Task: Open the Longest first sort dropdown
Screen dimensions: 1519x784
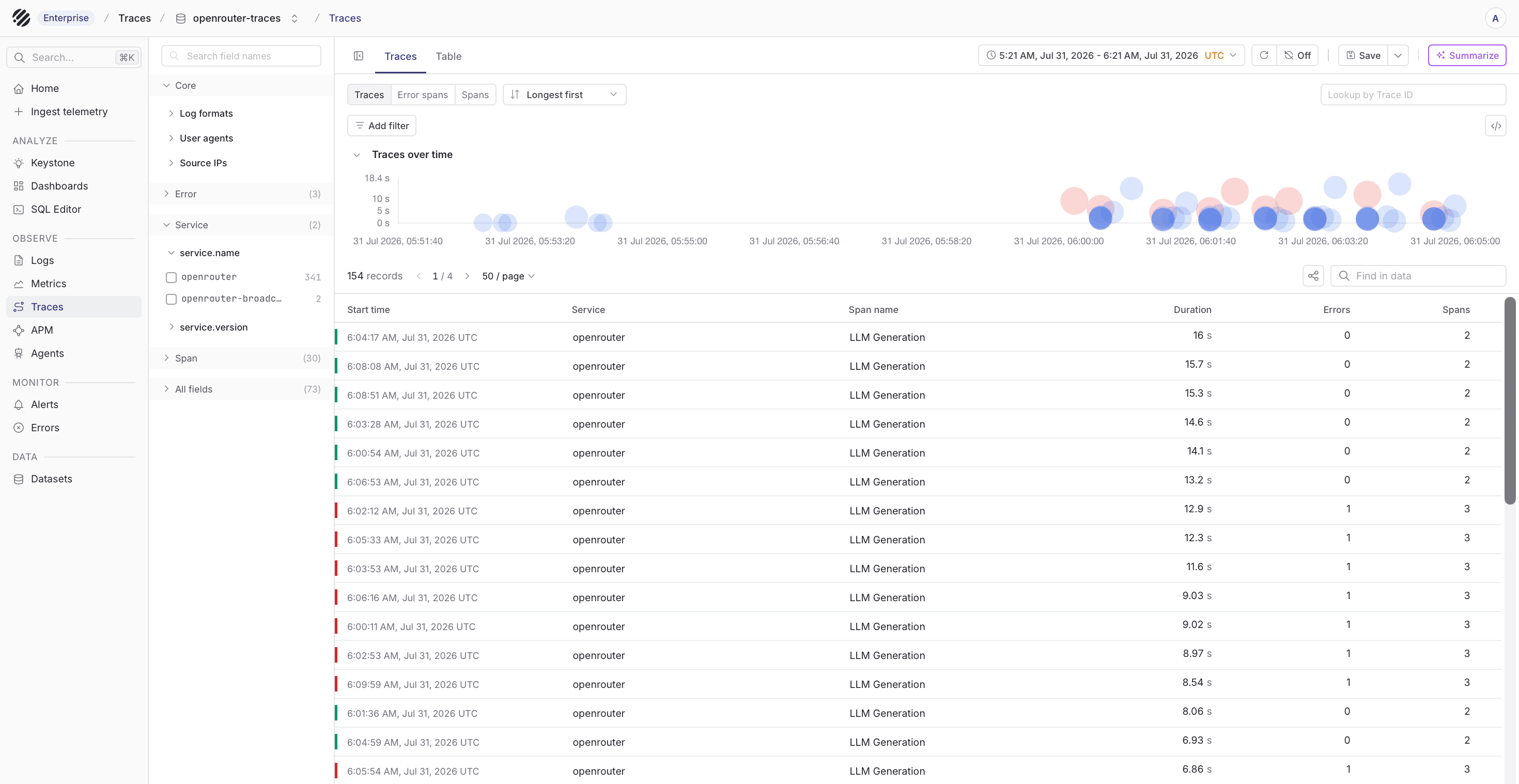Action: pos(564,95)
